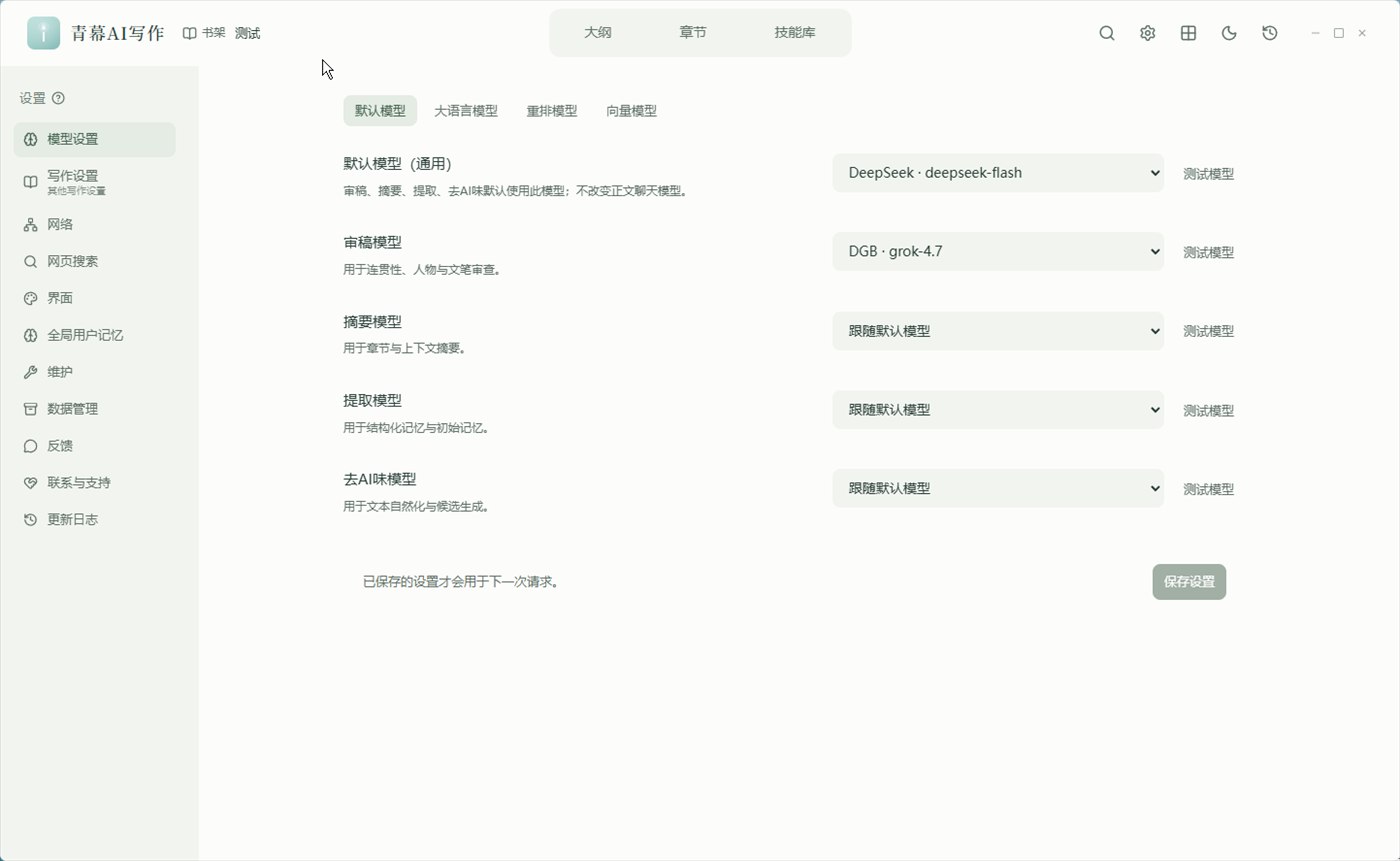Open the 大纲 tab in top navigation
The width and height of the screenshot is (1400, 861).
pos(598,33)
